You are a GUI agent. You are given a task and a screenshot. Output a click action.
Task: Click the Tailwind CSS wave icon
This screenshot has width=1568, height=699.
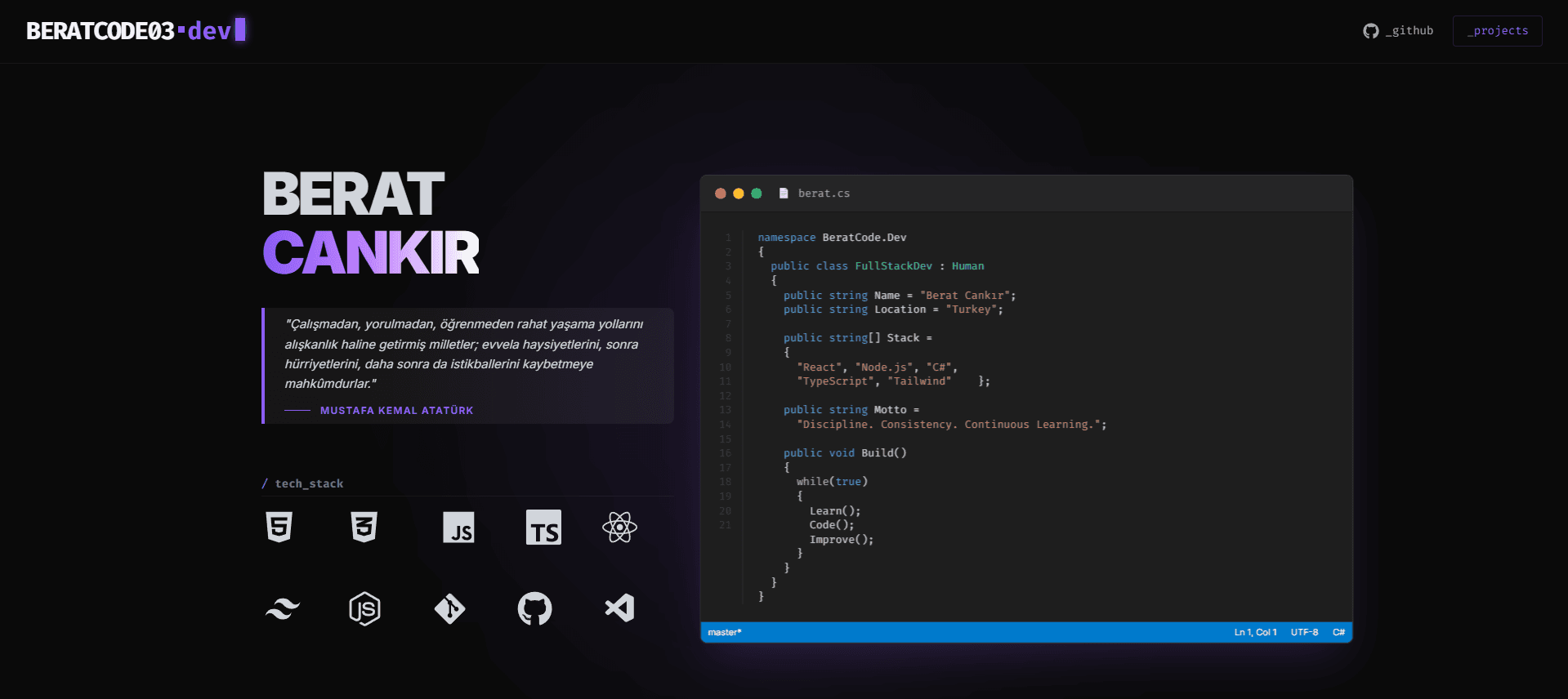(x=283, y=609)
